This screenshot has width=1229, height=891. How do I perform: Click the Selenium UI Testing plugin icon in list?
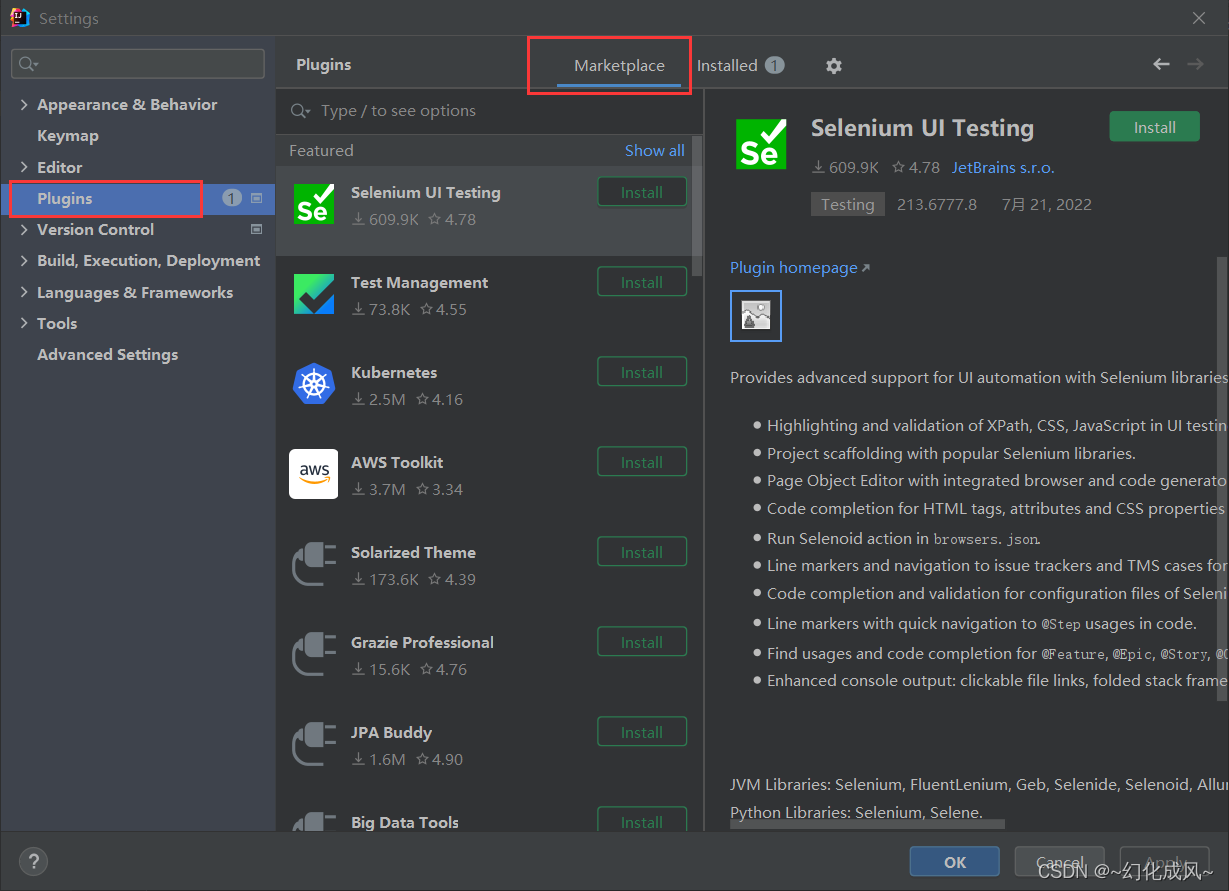tap(314, 204)
